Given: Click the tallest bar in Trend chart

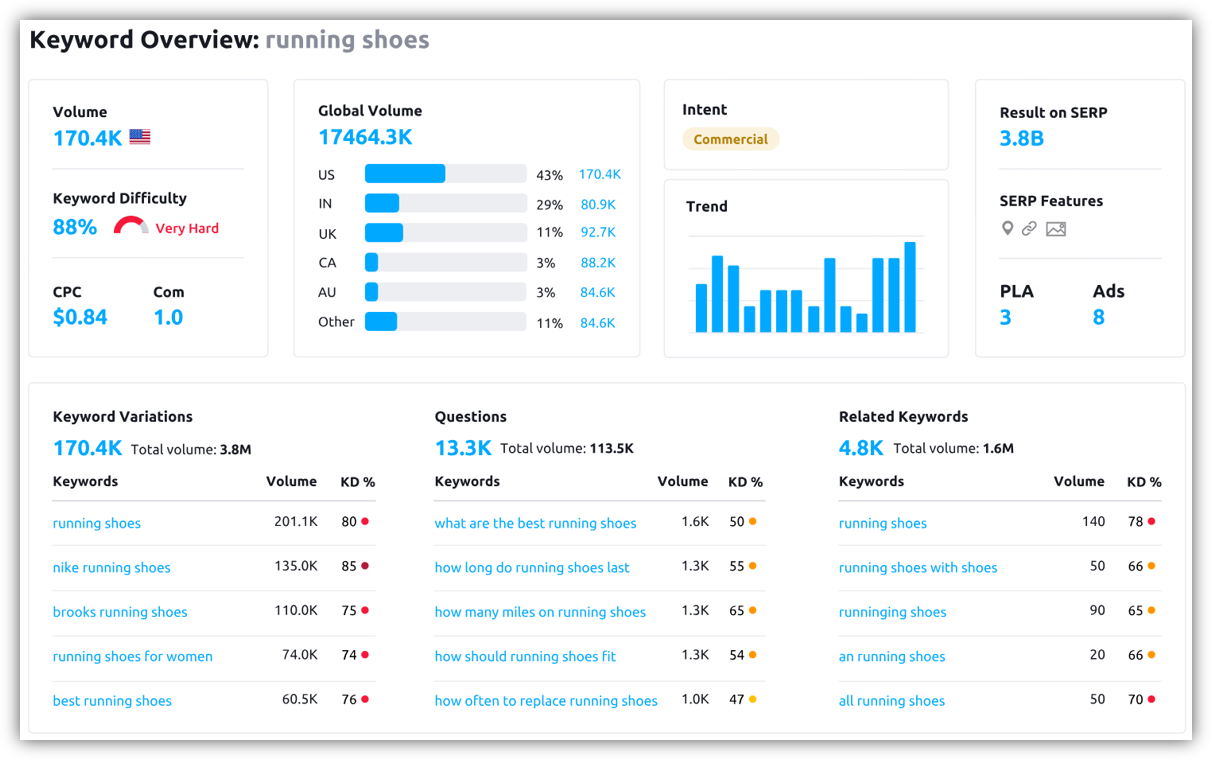Looking at the screenshot, I should pyautogui.click(x=910, y=287).
